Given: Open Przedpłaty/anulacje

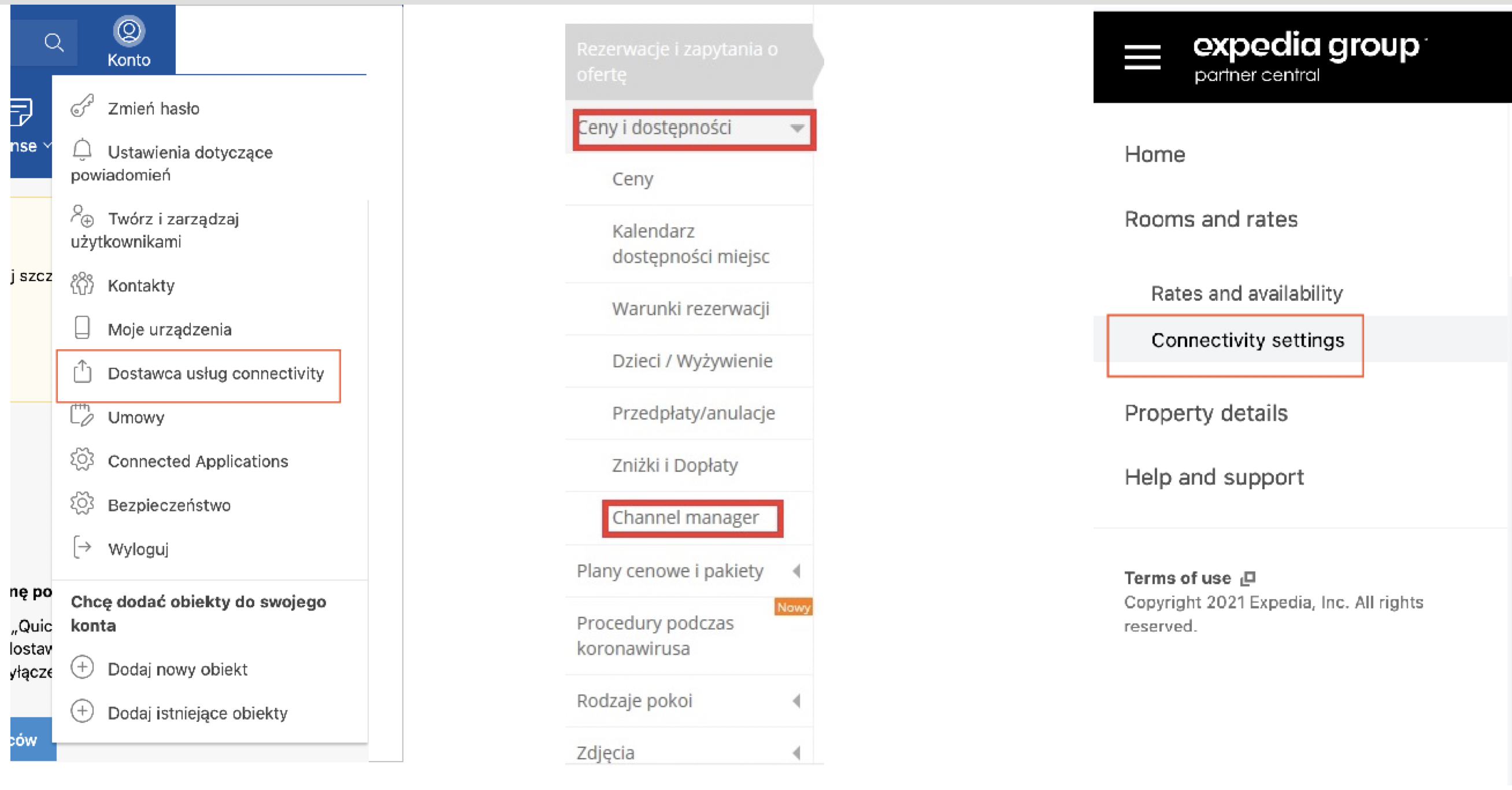Looking at the screenshot, I should click(693, 413).
